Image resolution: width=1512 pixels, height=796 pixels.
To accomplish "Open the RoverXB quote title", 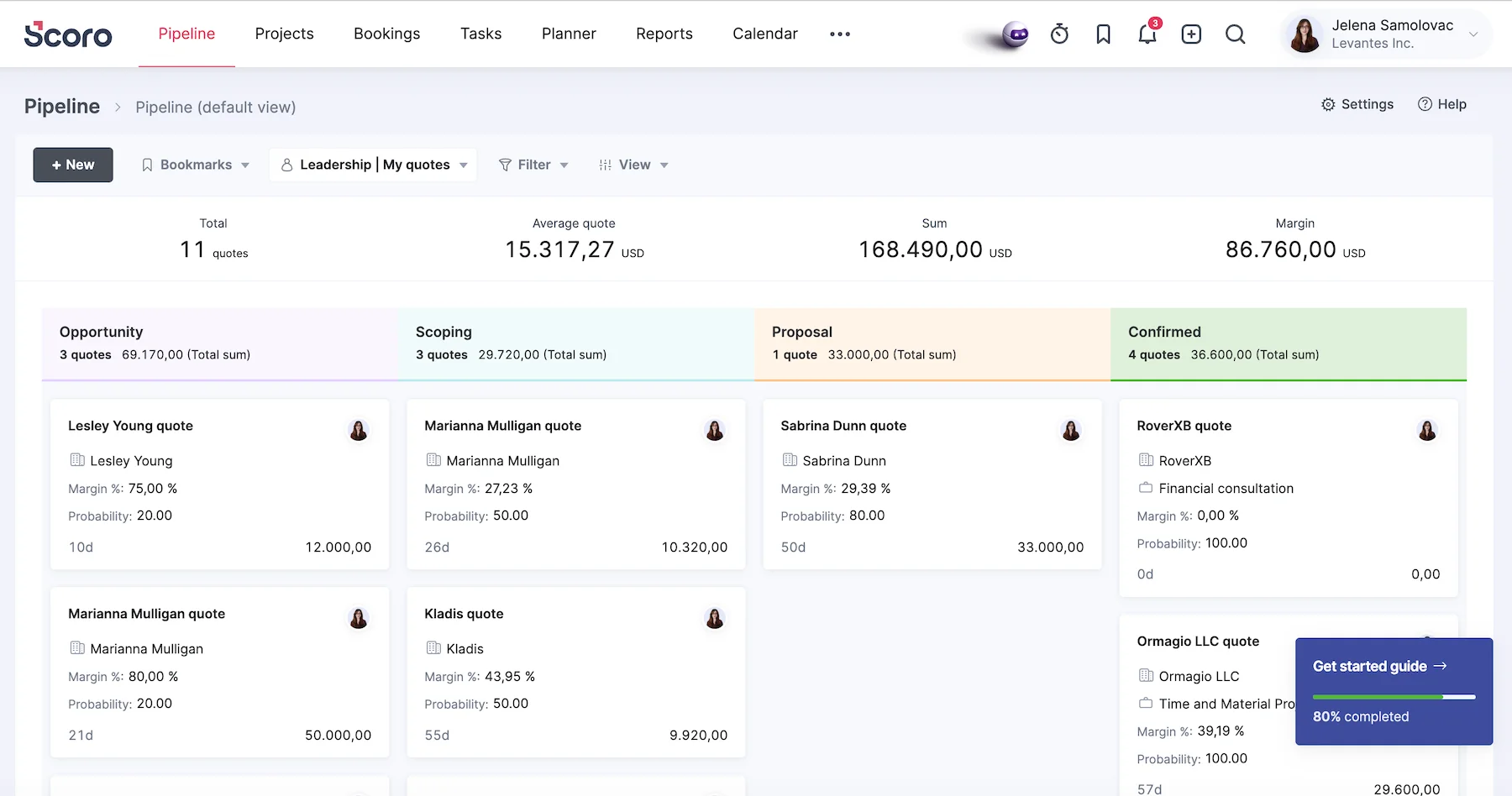I will [x=1184, y=426].
